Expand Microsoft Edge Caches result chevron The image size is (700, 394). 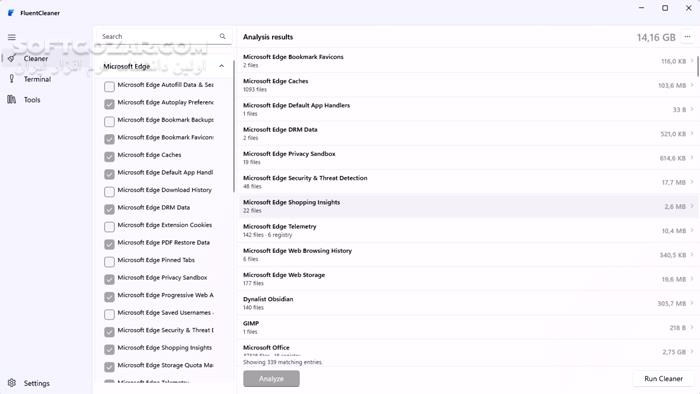[x=692, y=85]
